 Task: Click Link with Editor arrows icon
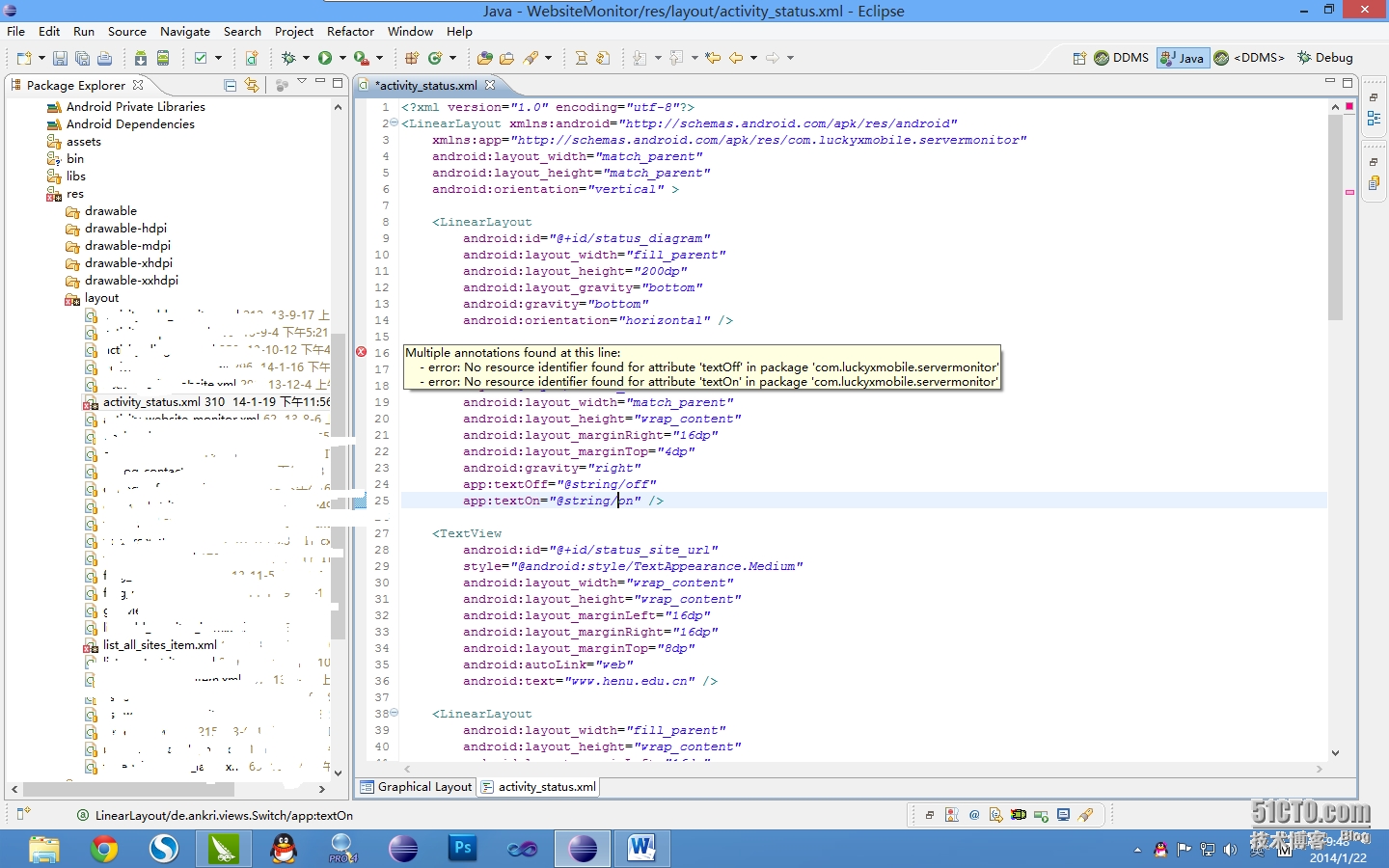click(252, 85)
